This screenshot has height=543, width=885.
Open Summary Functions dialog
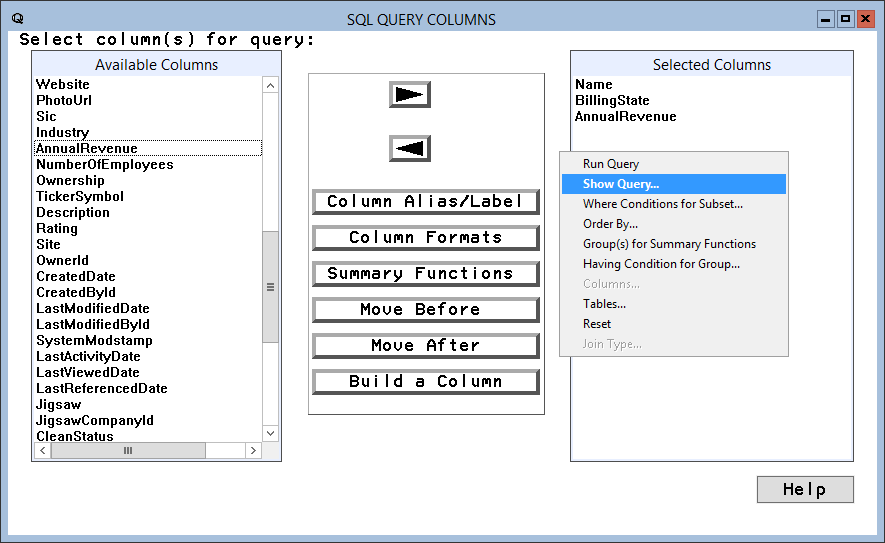pyautogui.click(x=425, y=274)
